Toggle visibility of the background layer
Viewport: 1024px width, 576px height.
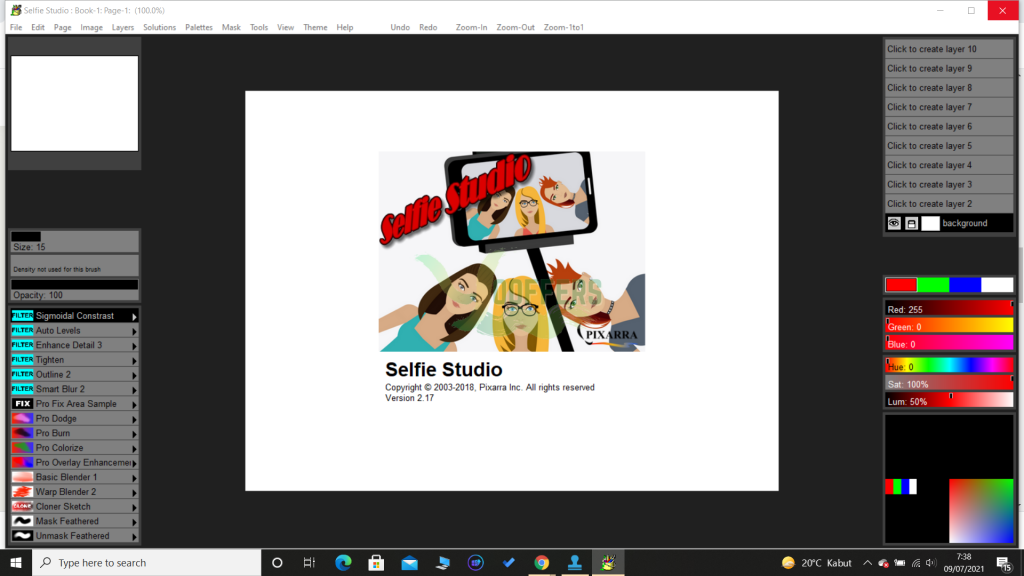point(894,223)
